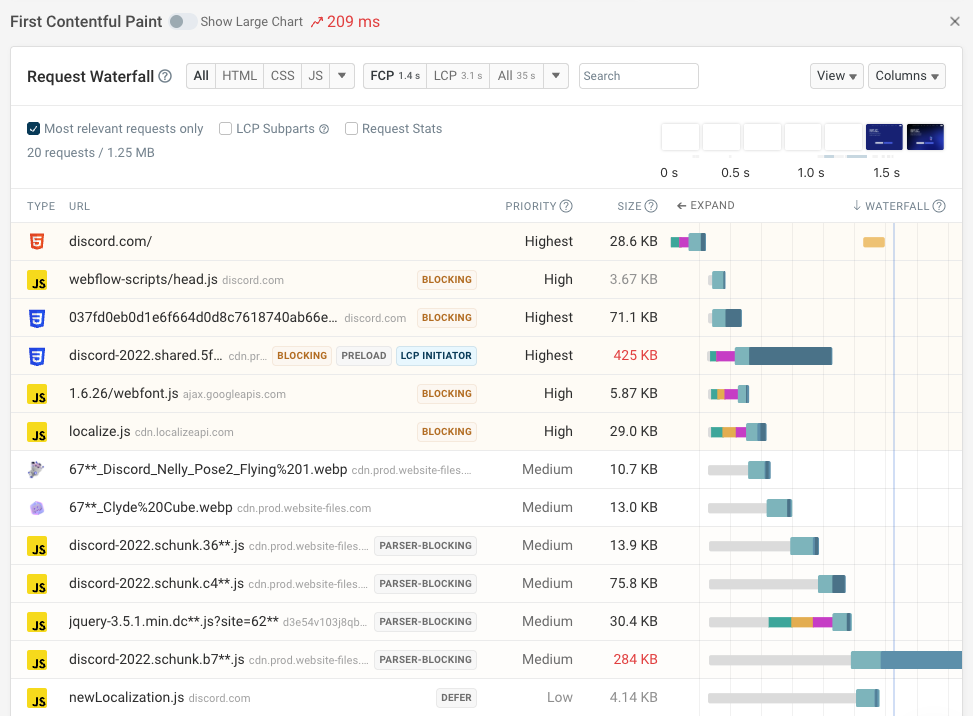The width and height of the screenshot is (973, 716).
Task: Close the First Contentful Paint panel
Action: [955, 22]
